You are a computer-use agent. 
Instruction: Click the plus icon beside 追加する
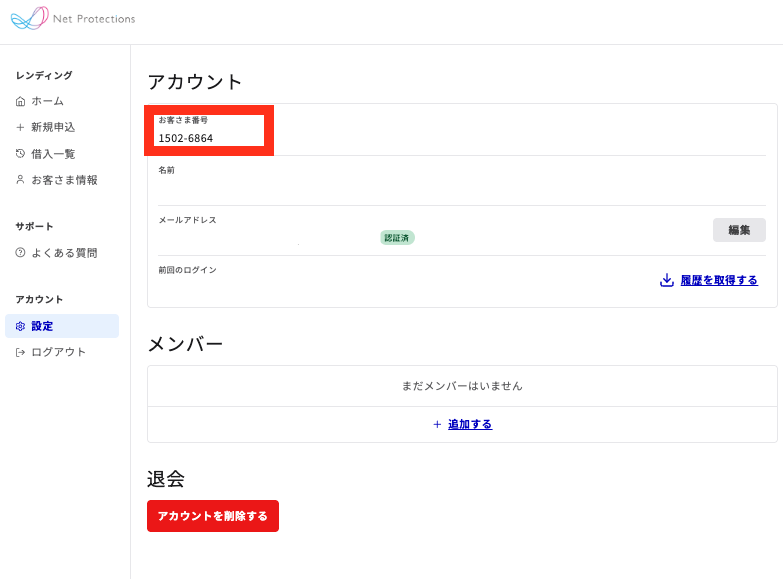(x=437, y=424)
